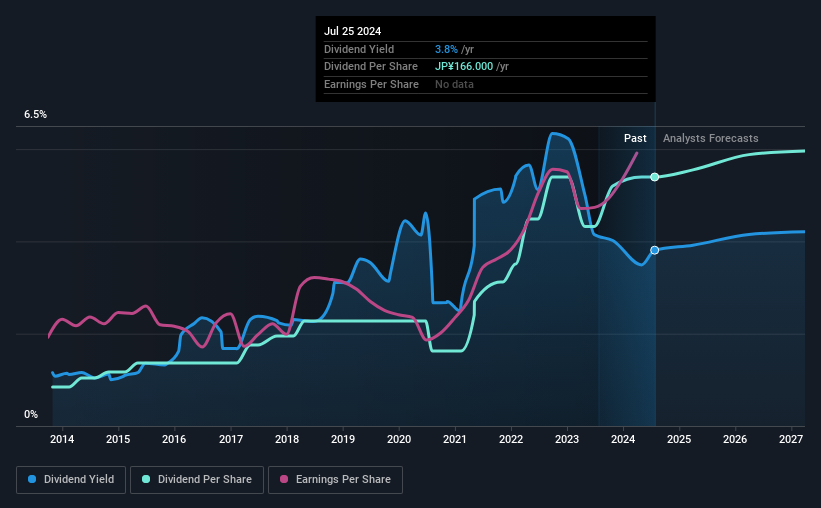This screenshot has height=508, width=821.
Task: Click Earnings Per Share label in tooltip
Action: point(371,84)
